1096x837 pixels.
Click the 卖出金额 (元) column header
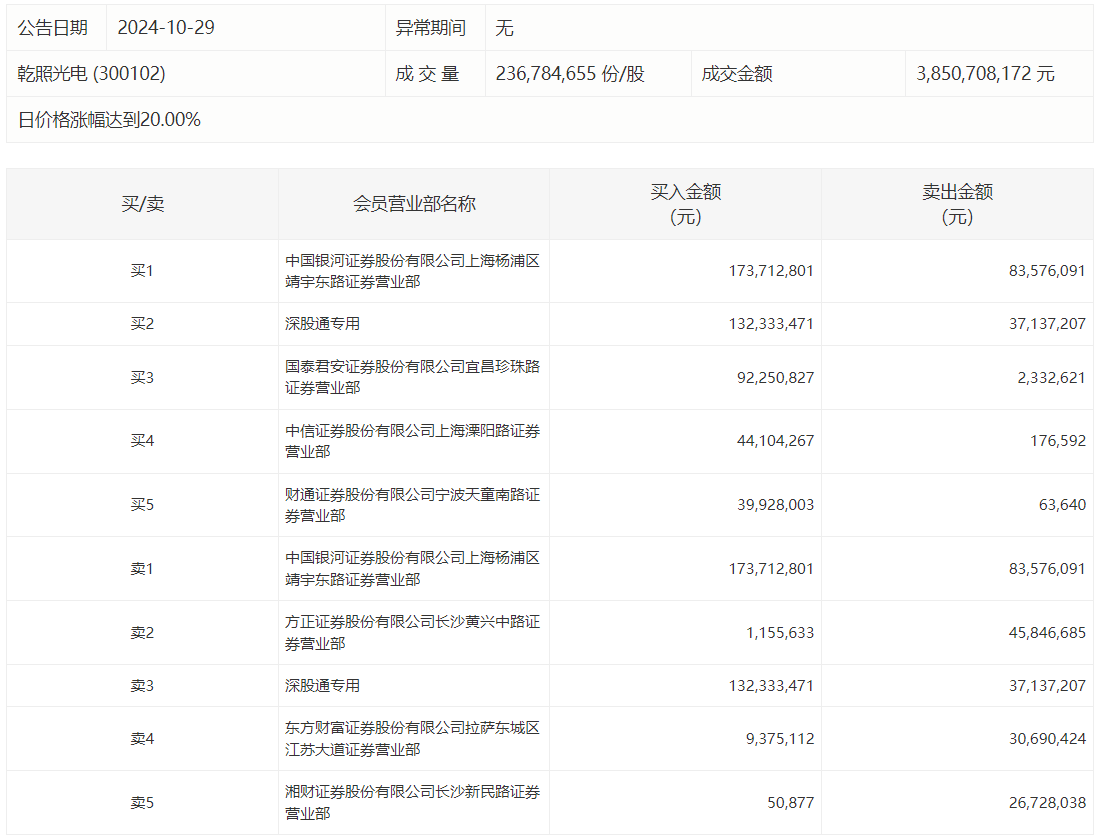click(x=958, y=203)
